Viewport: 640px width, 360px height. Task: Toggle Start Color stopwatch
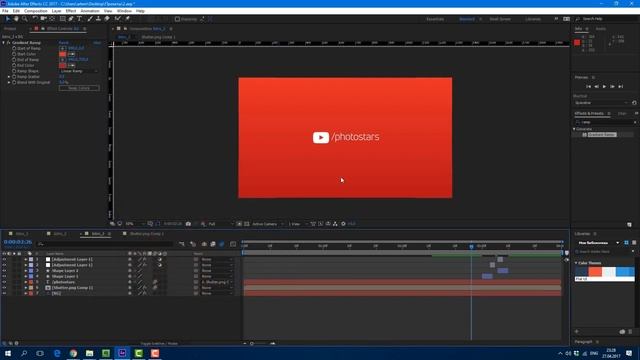click(14, 54)
